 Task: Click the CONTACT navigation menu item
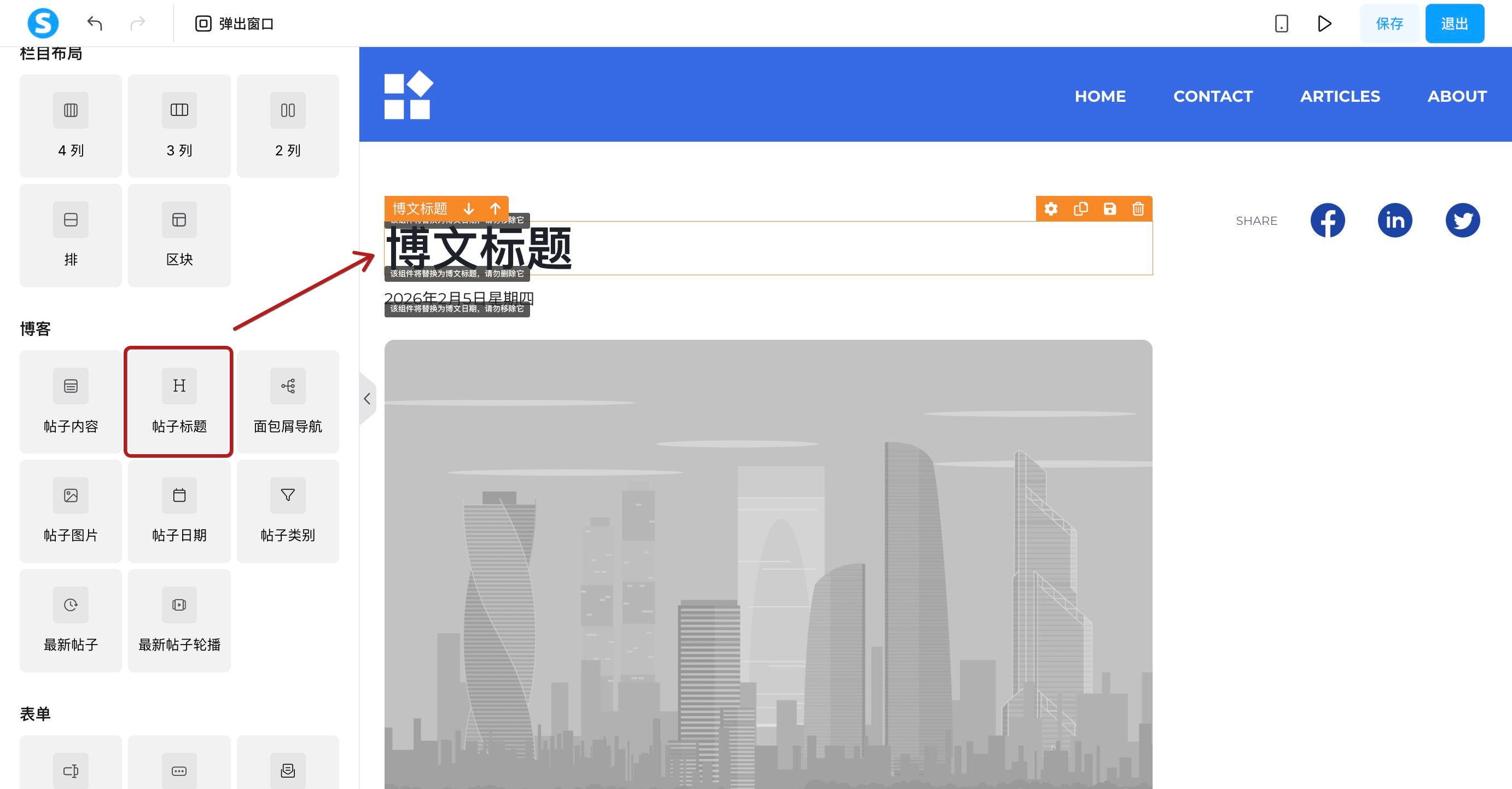click(1213, 96)
